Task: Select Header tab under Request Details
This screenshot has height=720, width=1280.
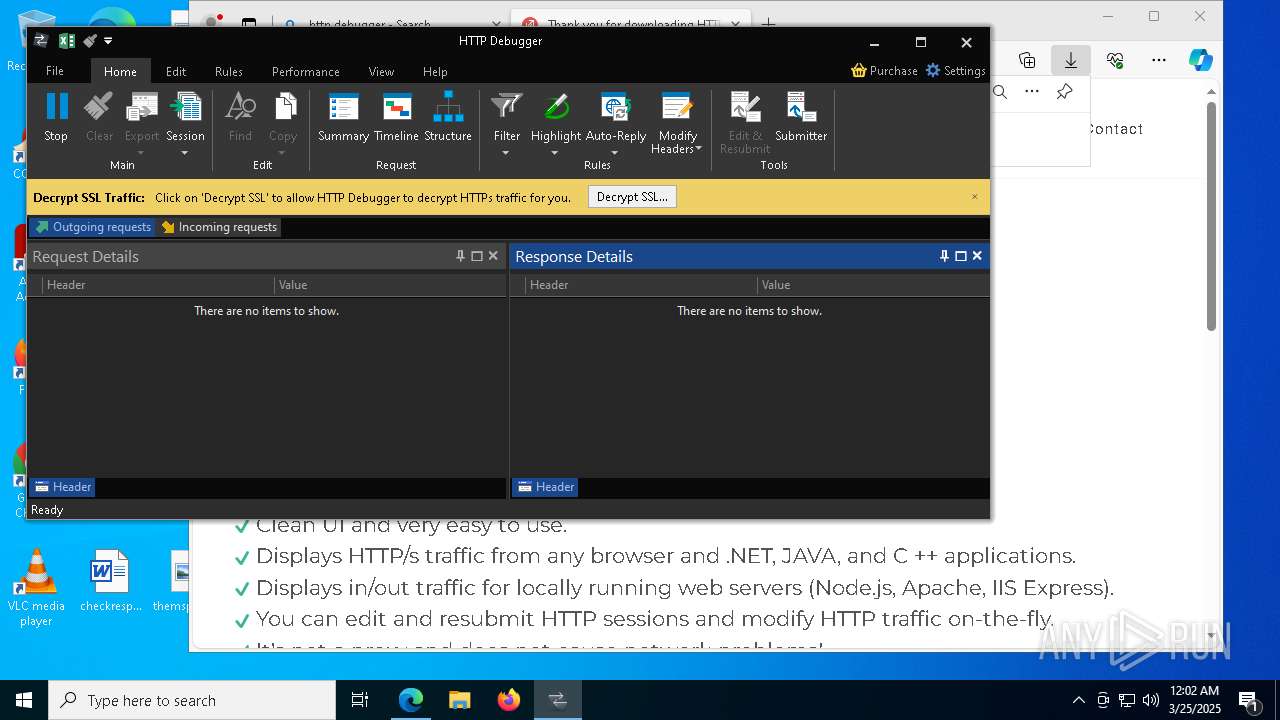Action: click(62, 487)
